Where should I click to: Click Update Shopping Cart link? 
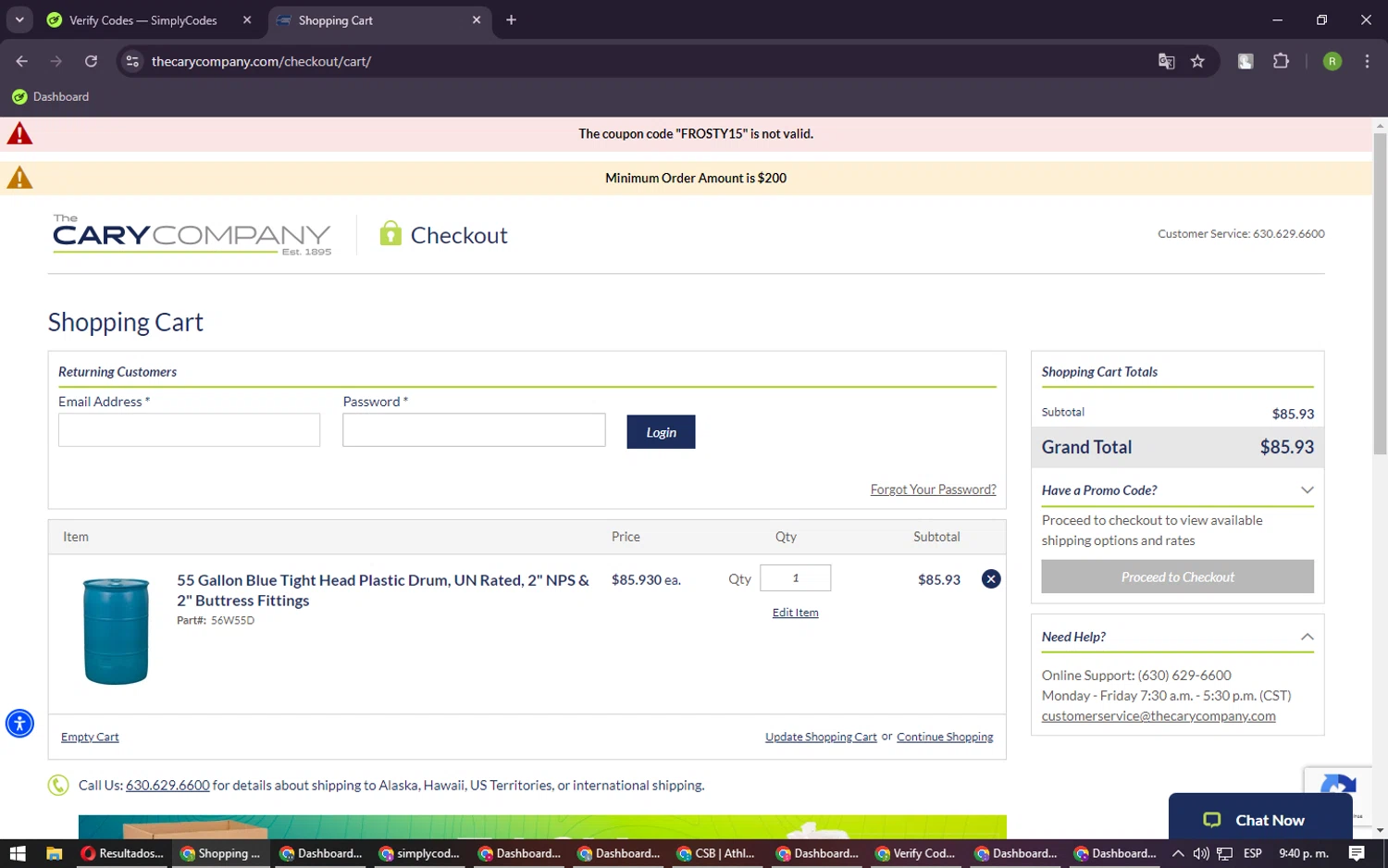pos(821,738)
